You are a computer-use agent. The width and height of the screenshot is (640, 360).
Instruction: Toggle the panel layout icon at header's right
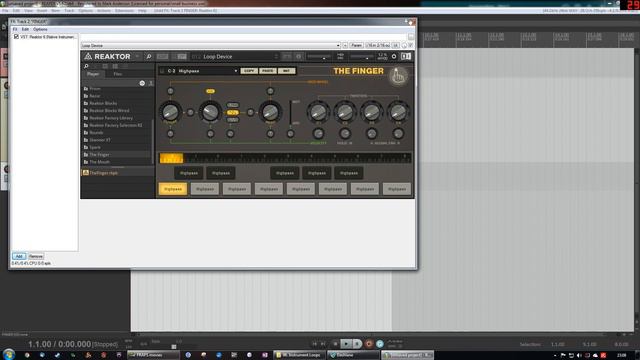point(406,56)
